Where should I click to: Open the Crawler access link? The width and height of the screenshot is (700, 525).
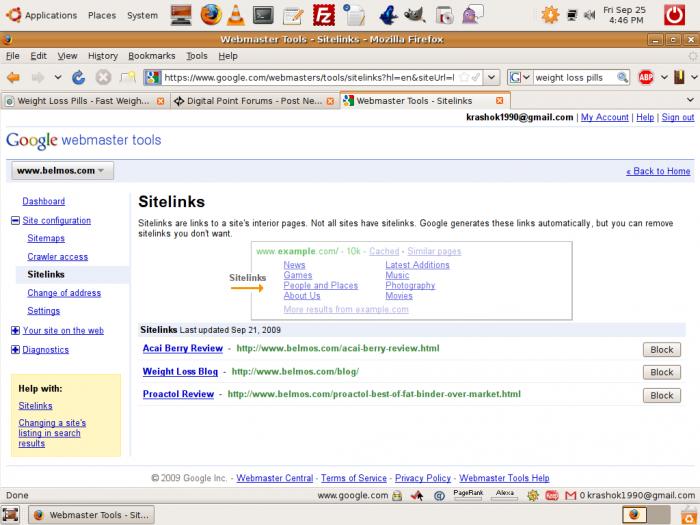point(57,257)
